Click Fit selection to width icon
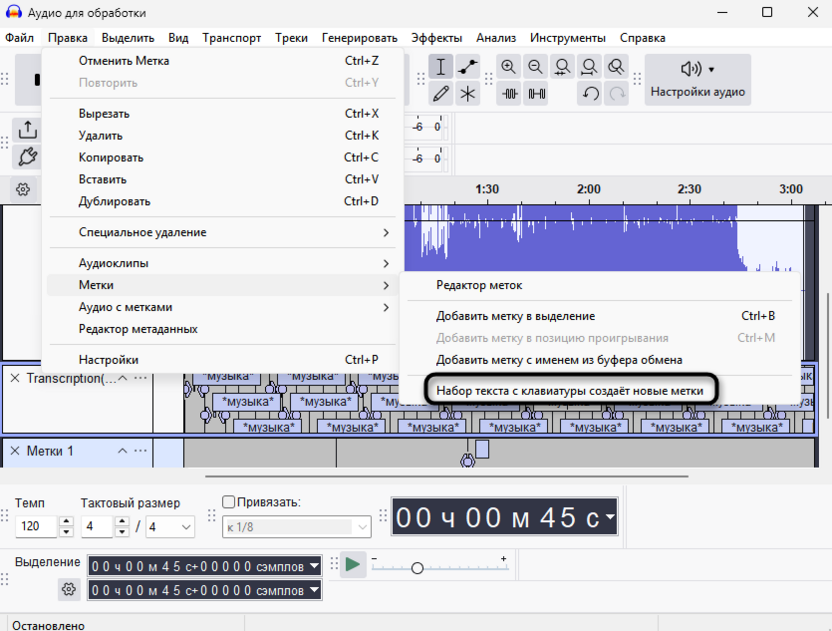This screenshot has width=832, height=631. click(x=562, y=67)
